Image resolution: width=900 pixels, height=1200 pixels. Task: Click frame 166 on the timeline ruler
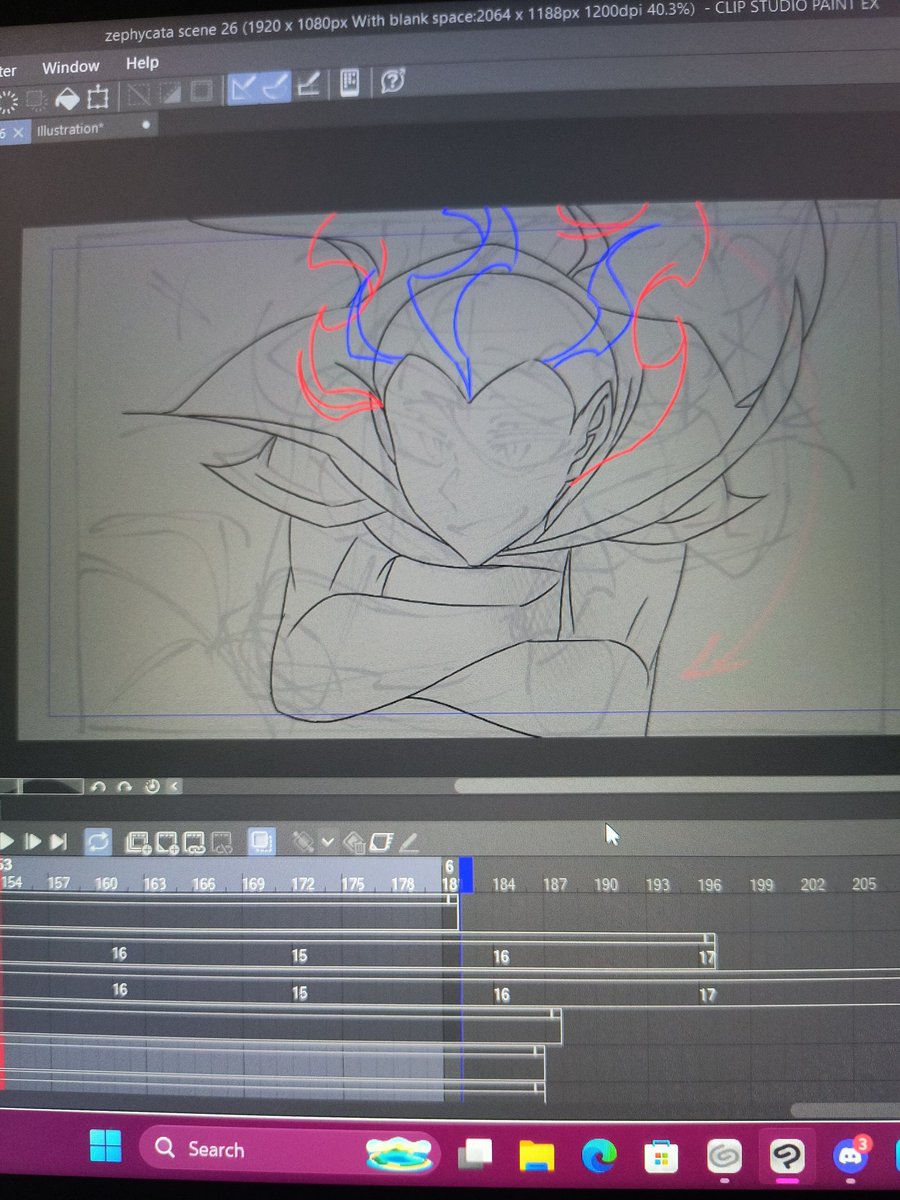click(x=204, y=884)
